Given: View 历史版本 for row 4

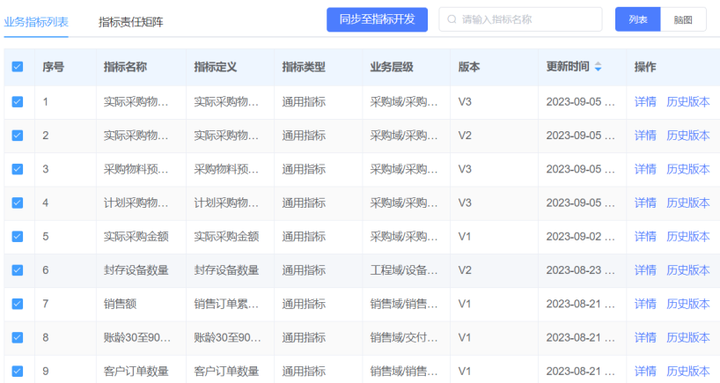Looking at the screenshot, I should [x=688, y=203].
